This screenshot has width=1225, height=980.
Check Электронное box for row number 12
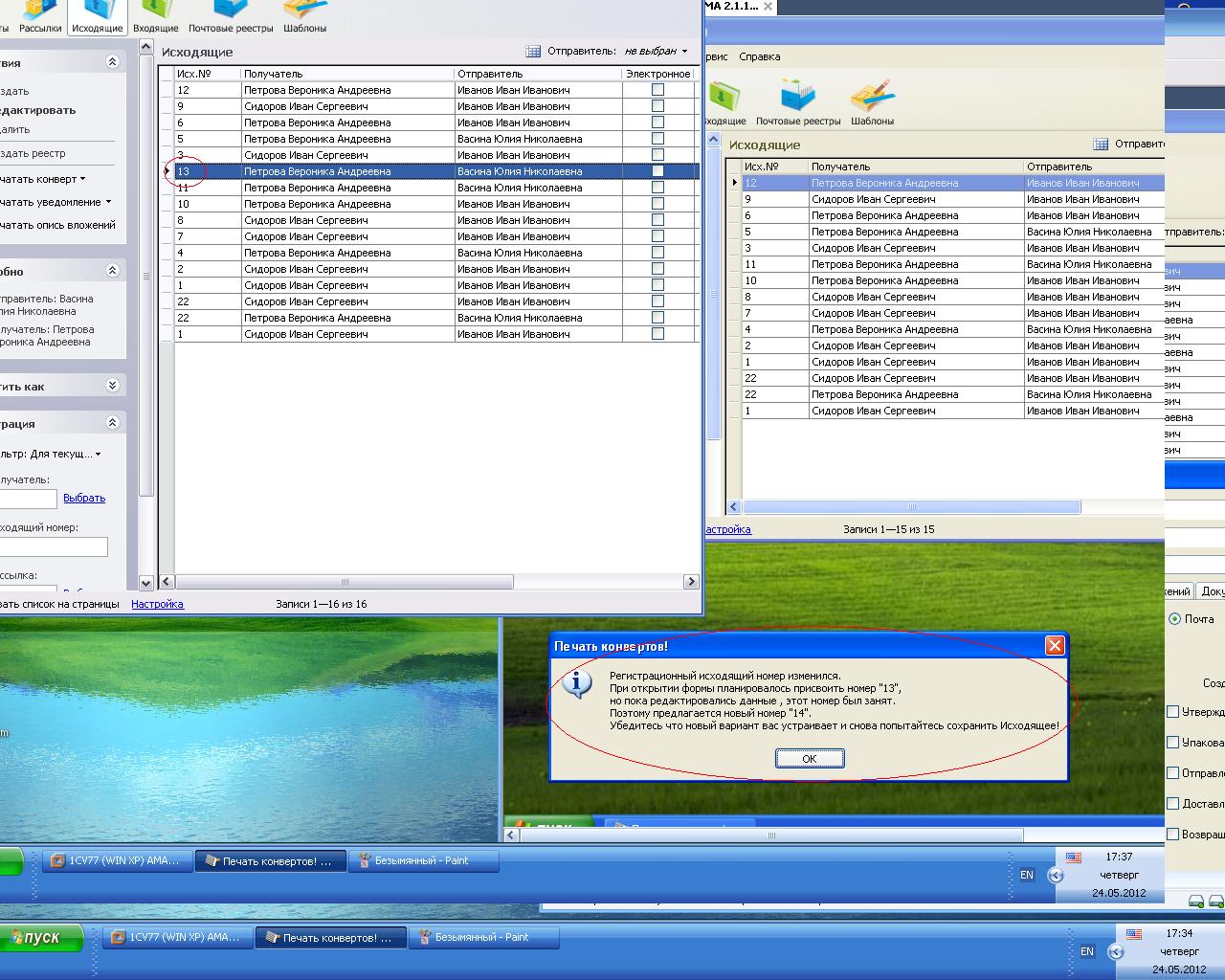click(x=657, y=90)
